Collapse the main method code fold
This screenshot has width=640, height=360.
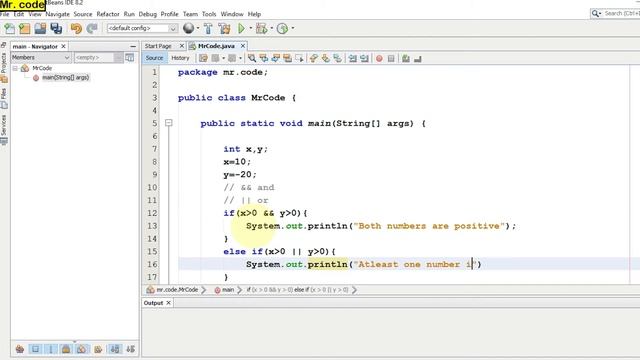[169, 123]
